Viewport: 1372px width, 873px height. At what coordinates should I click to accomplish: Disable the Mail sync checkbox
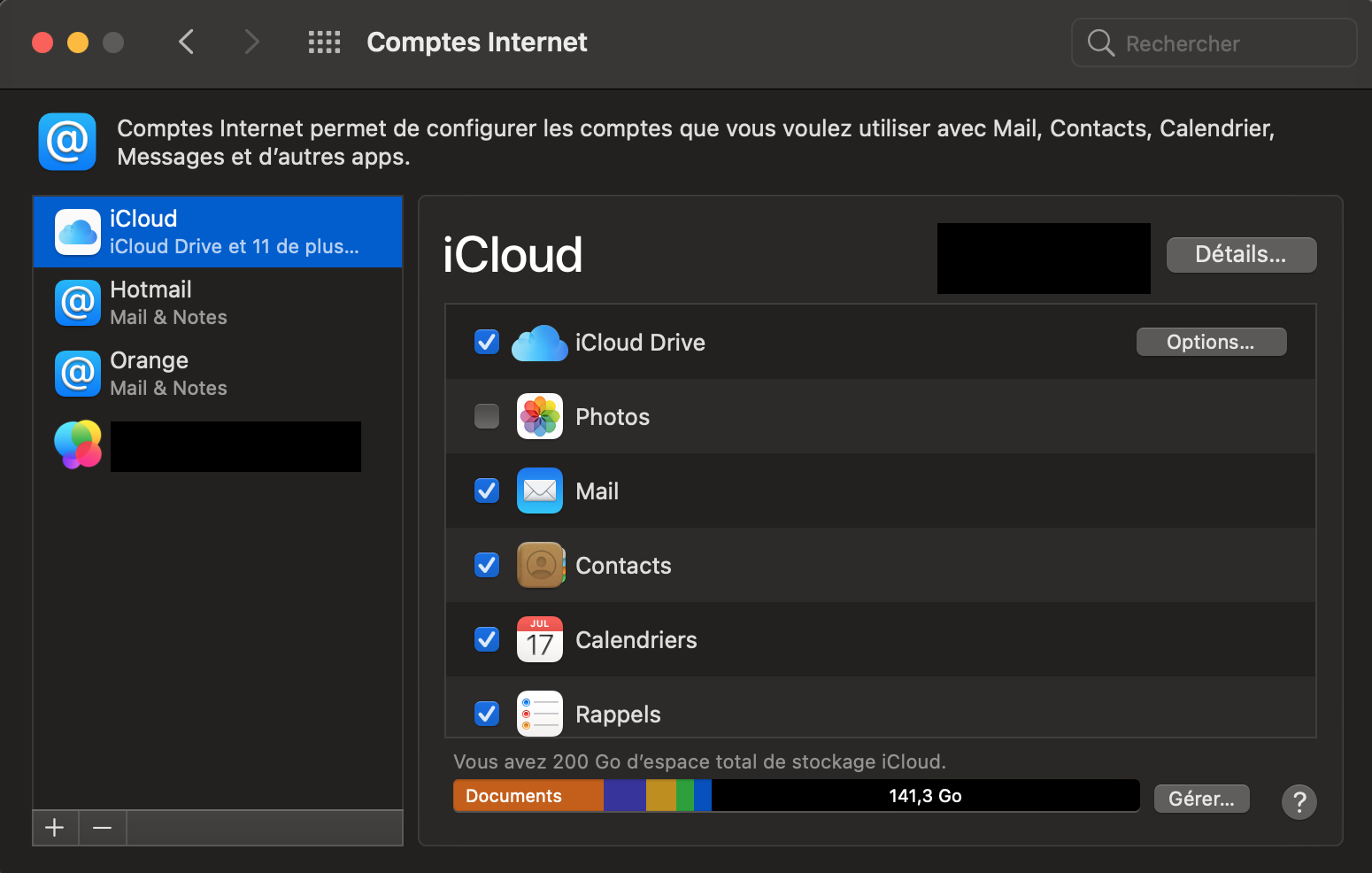[x=487, y=491]
